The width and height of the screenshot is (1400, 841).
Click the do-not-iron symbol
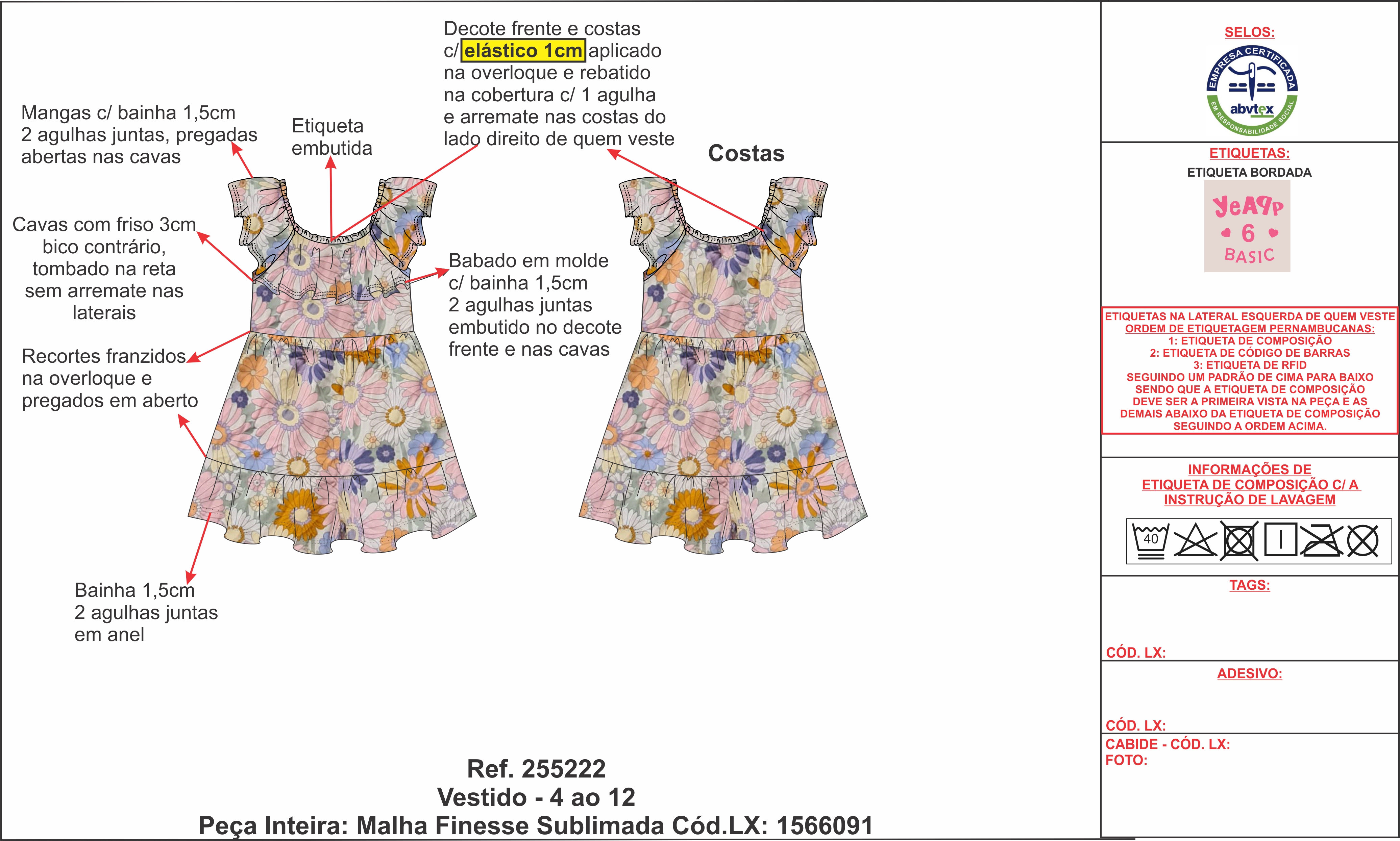click(1322, 541)
